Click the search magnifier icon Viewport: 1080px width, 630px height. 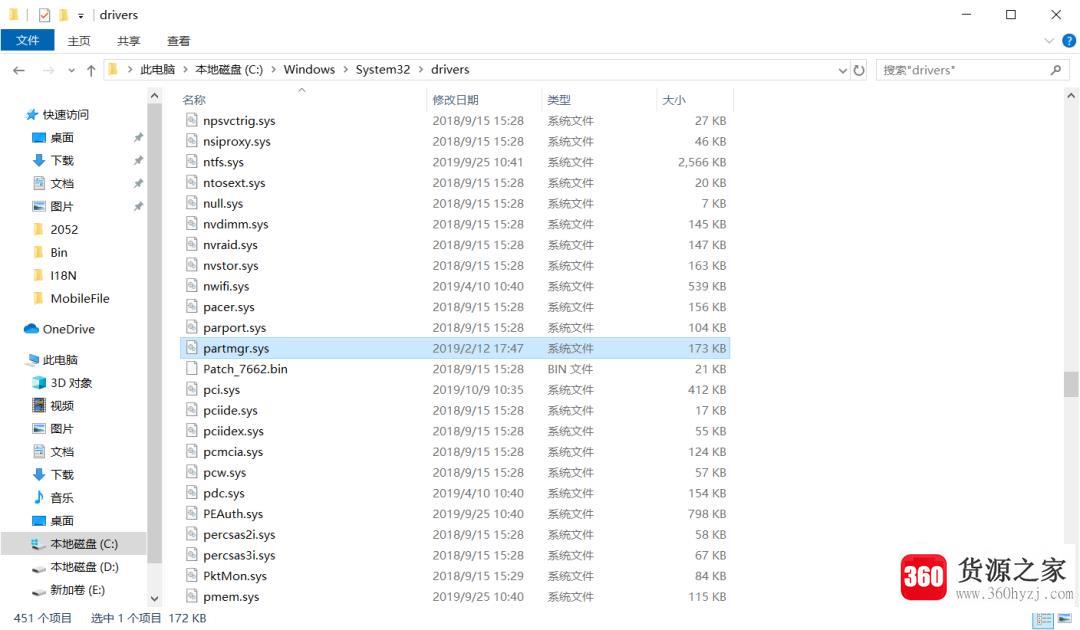(x=1056, y=70)
